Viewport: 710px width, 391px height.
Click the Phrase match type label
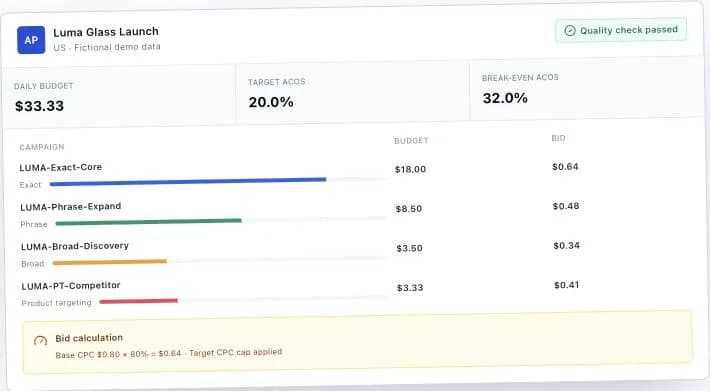[34, 224]
